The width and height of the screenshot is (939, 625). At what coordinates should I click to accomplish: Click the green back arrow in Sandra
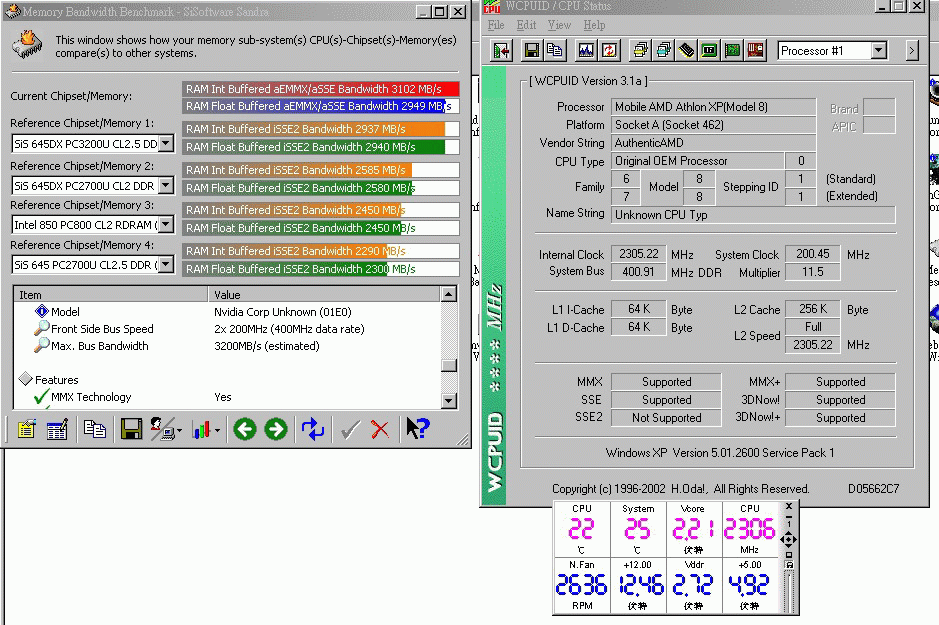[x=245, y=429]
